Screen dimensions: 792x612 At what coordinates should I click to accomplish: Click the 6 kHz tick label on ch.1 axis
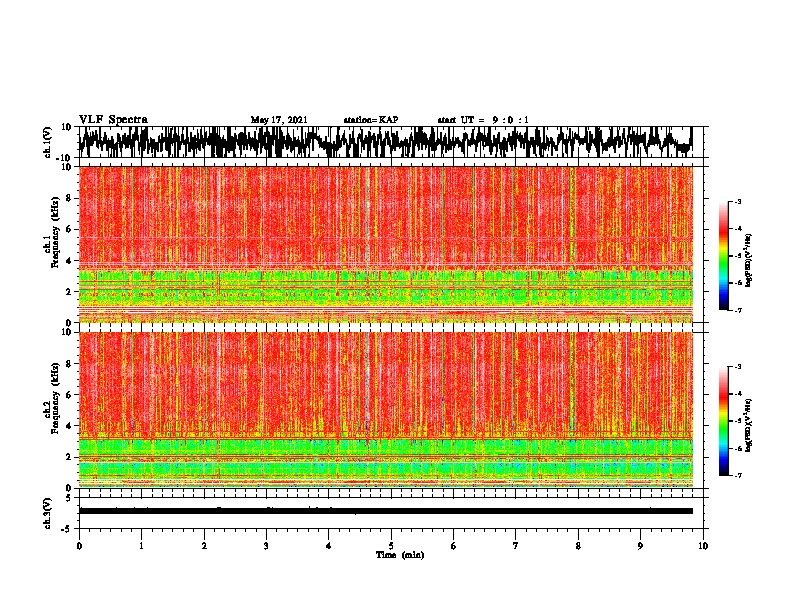[x=69, y=229]
